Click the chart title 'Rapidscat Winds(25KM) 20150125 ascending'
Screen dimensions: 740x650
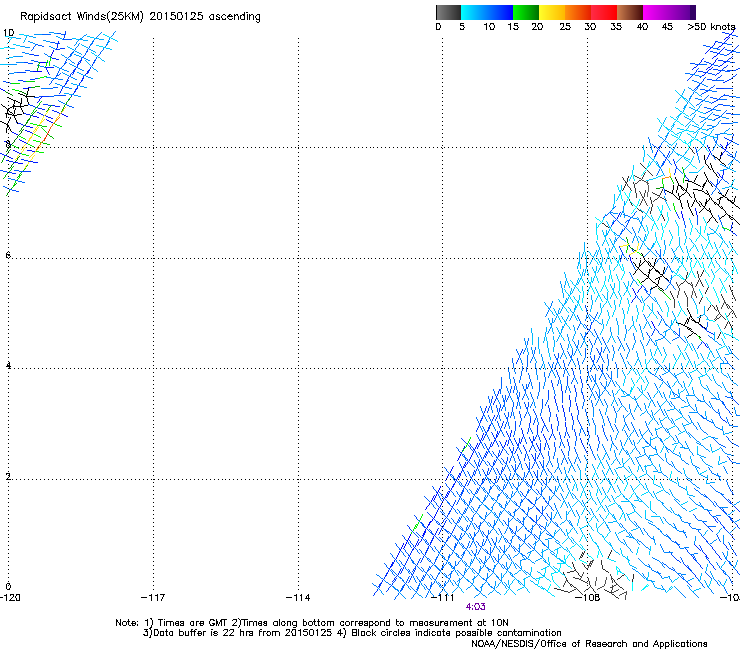140,17
